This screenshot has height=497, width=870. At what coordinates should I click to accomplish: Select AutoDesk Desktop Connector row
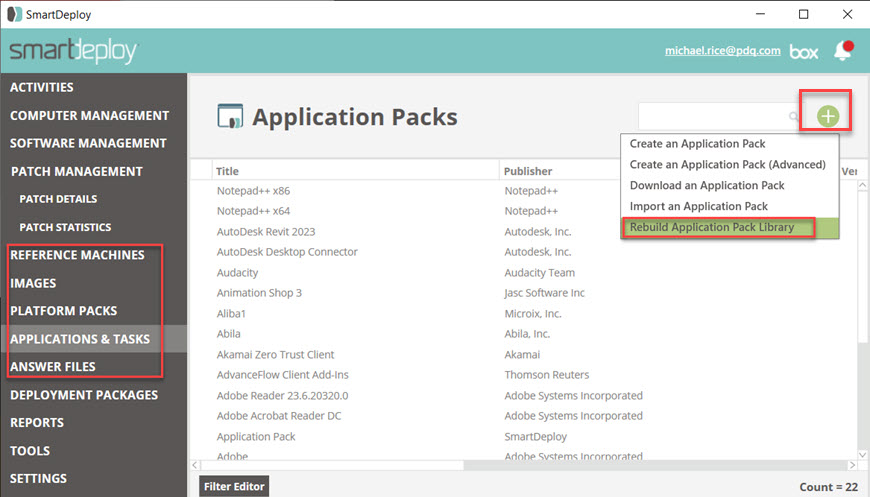click(287, 252)
